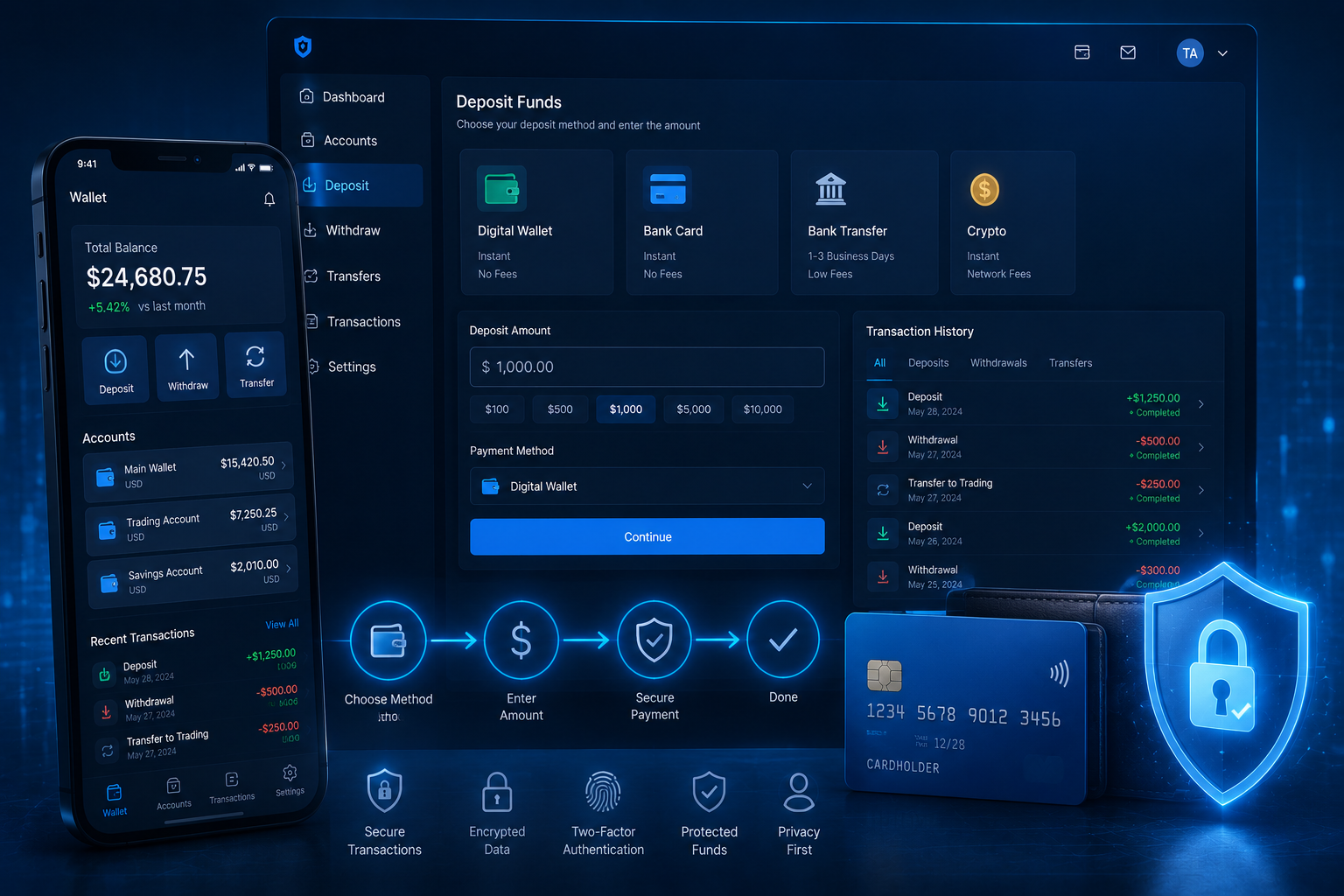Tap the Deposit button on phone
This screenshot has height=896, width=1344.
tap(115, 369)
